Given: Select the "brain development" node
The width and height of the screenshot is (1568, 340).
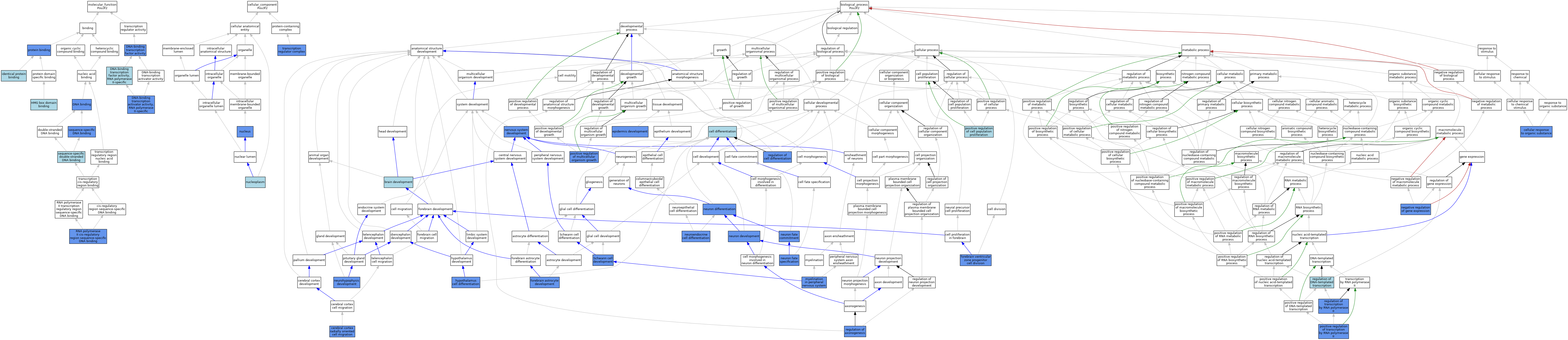Looking at the screenshot, I should pos(398,182).
